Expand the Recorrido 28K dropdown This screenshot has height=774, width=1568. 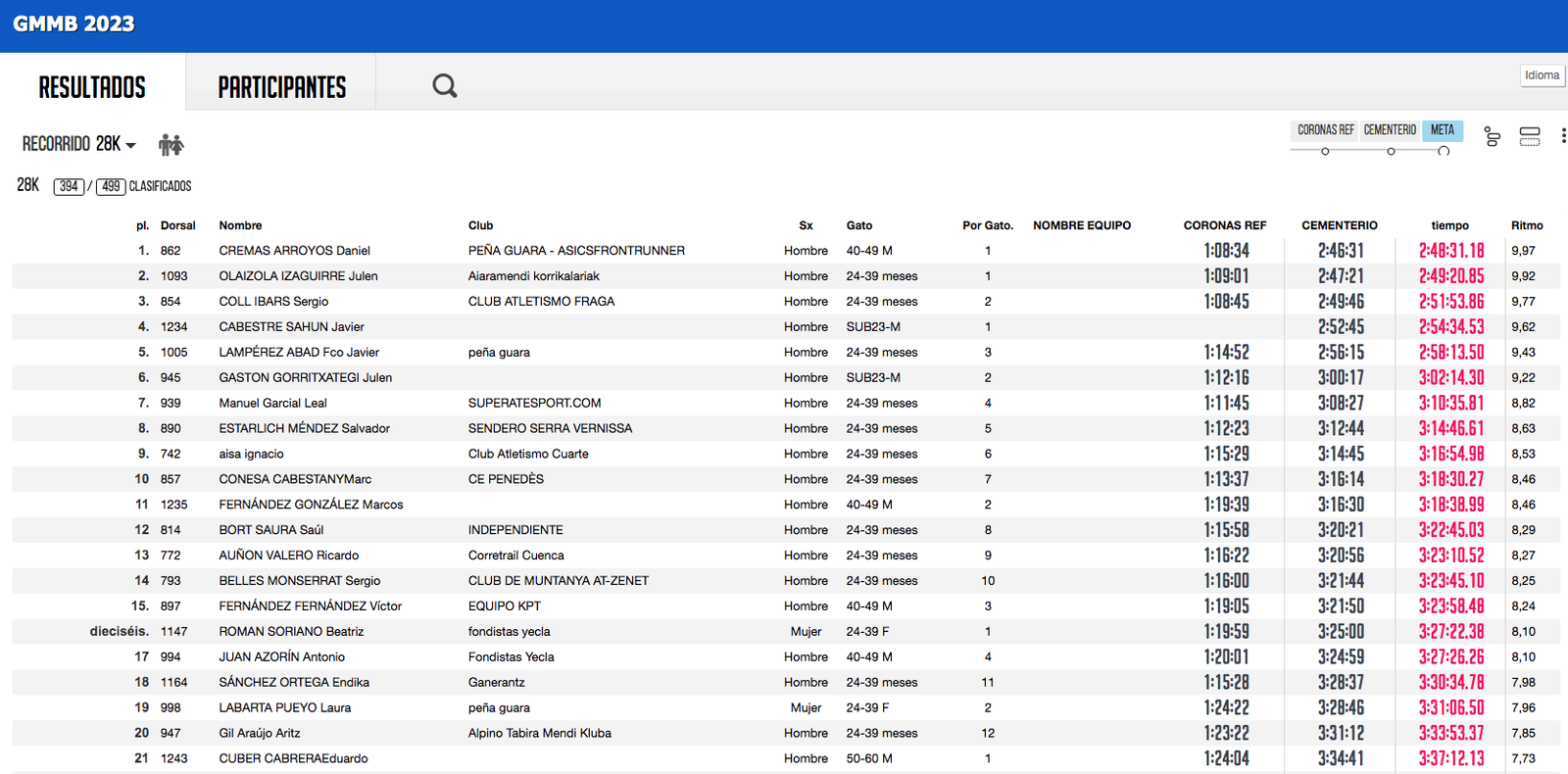pos(79,144)
